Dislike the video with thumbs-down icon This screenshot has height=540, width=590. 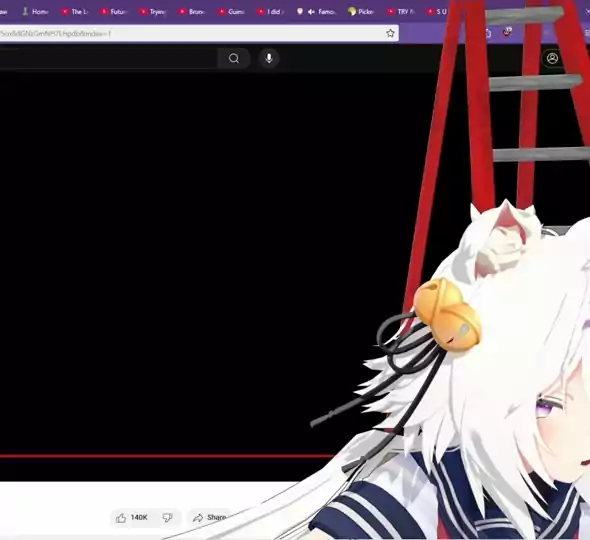click(168, 518)
